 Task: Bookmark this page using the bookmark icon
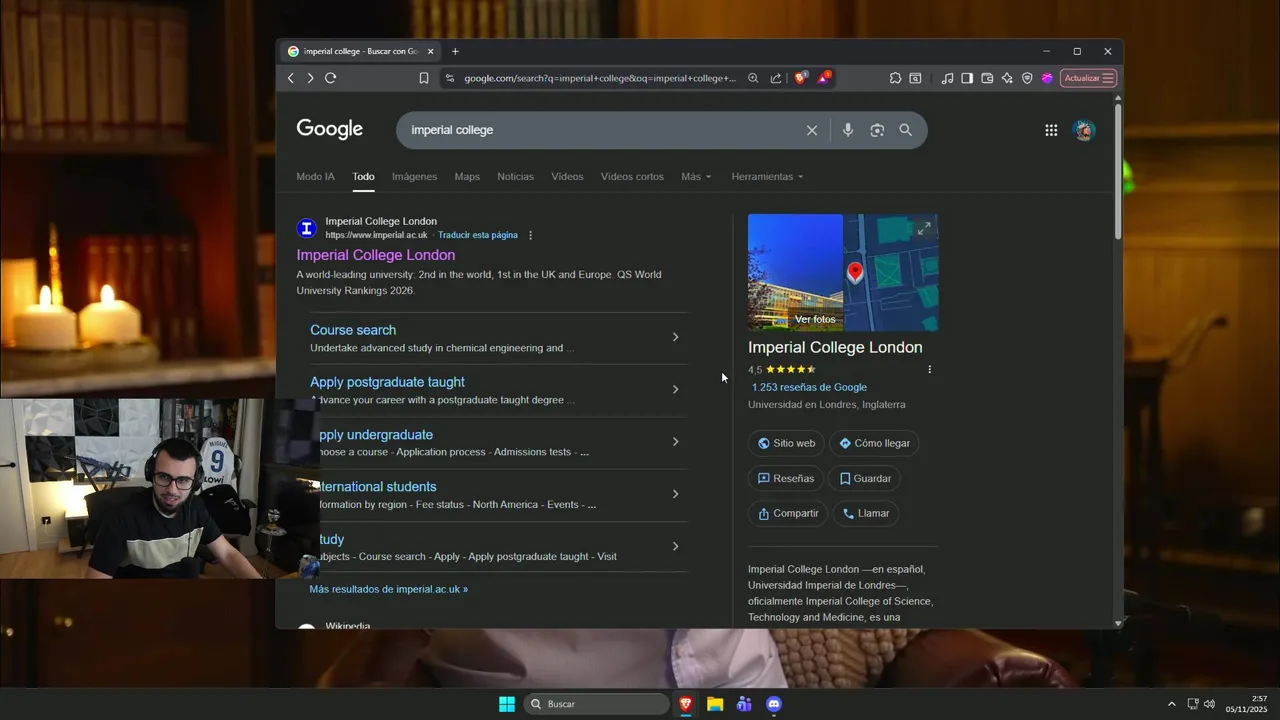pyautogui.click(x=424, y=78)
